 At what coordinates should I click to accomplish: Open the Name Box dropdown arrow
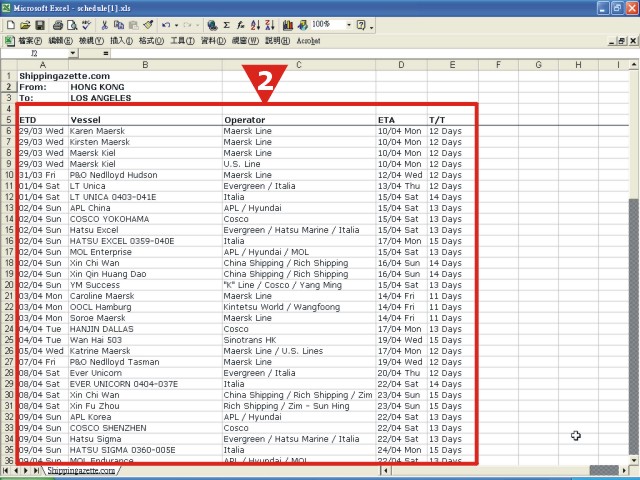click(73, 53)
